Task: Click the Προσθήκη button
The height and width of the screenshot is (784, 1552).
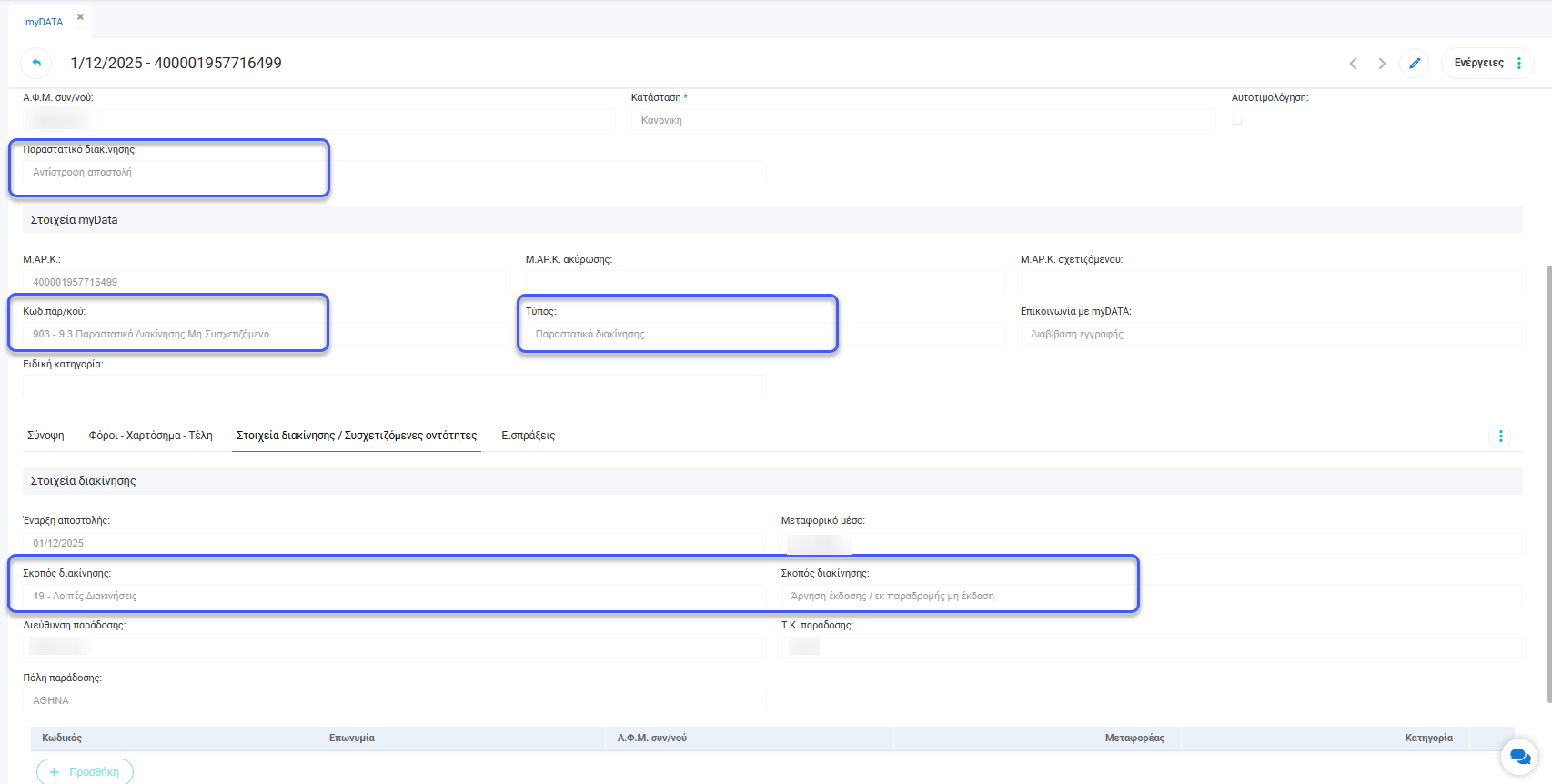Action: click(85, 771)
